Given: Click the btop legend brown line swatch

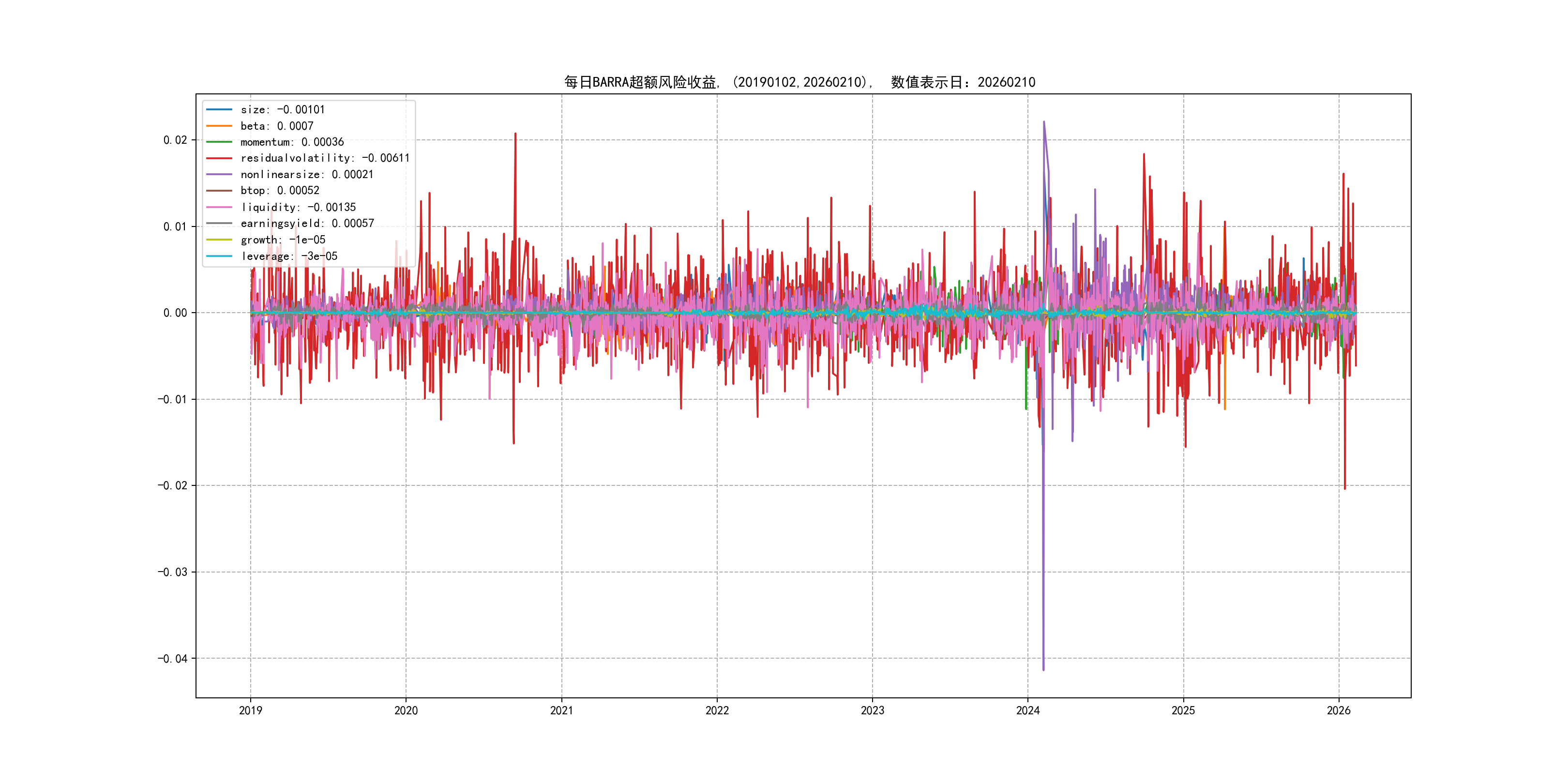Looking at the screenshot, I should point(219,191).
